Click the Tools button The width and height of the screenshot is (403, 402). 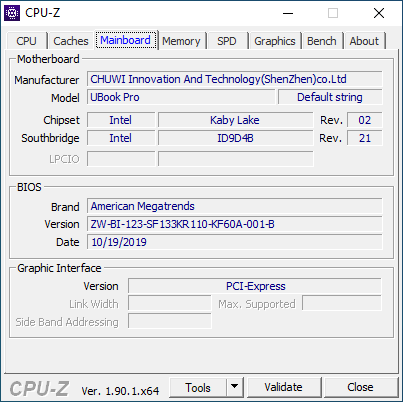pos(198,388)
